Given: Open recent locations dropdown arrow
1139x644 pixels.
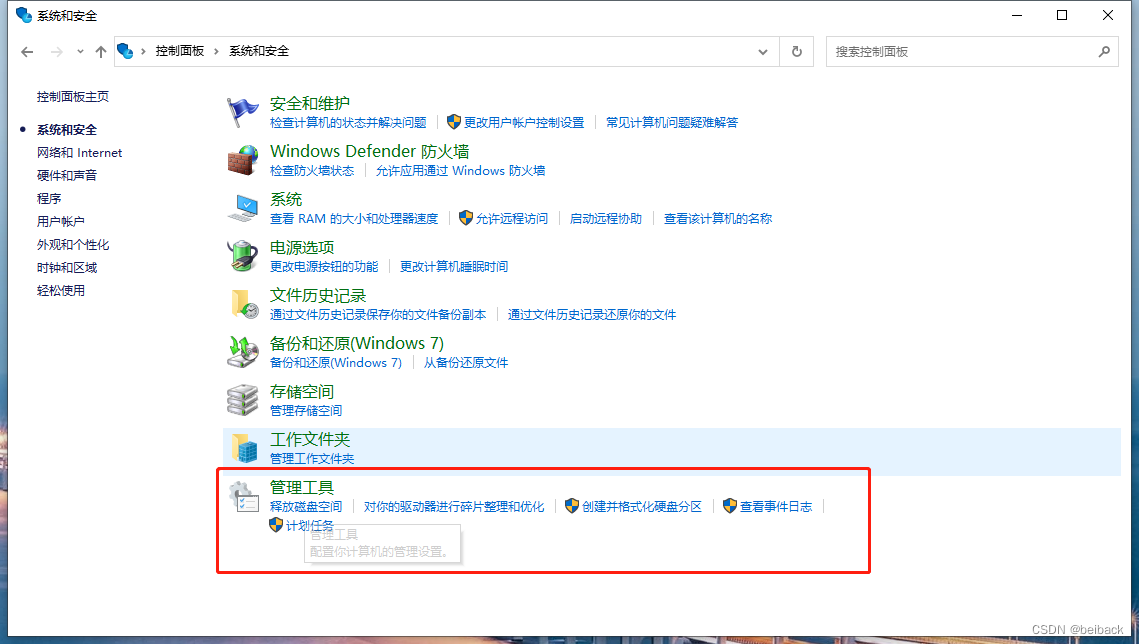Looking at the screenshot, I should 80,52.
